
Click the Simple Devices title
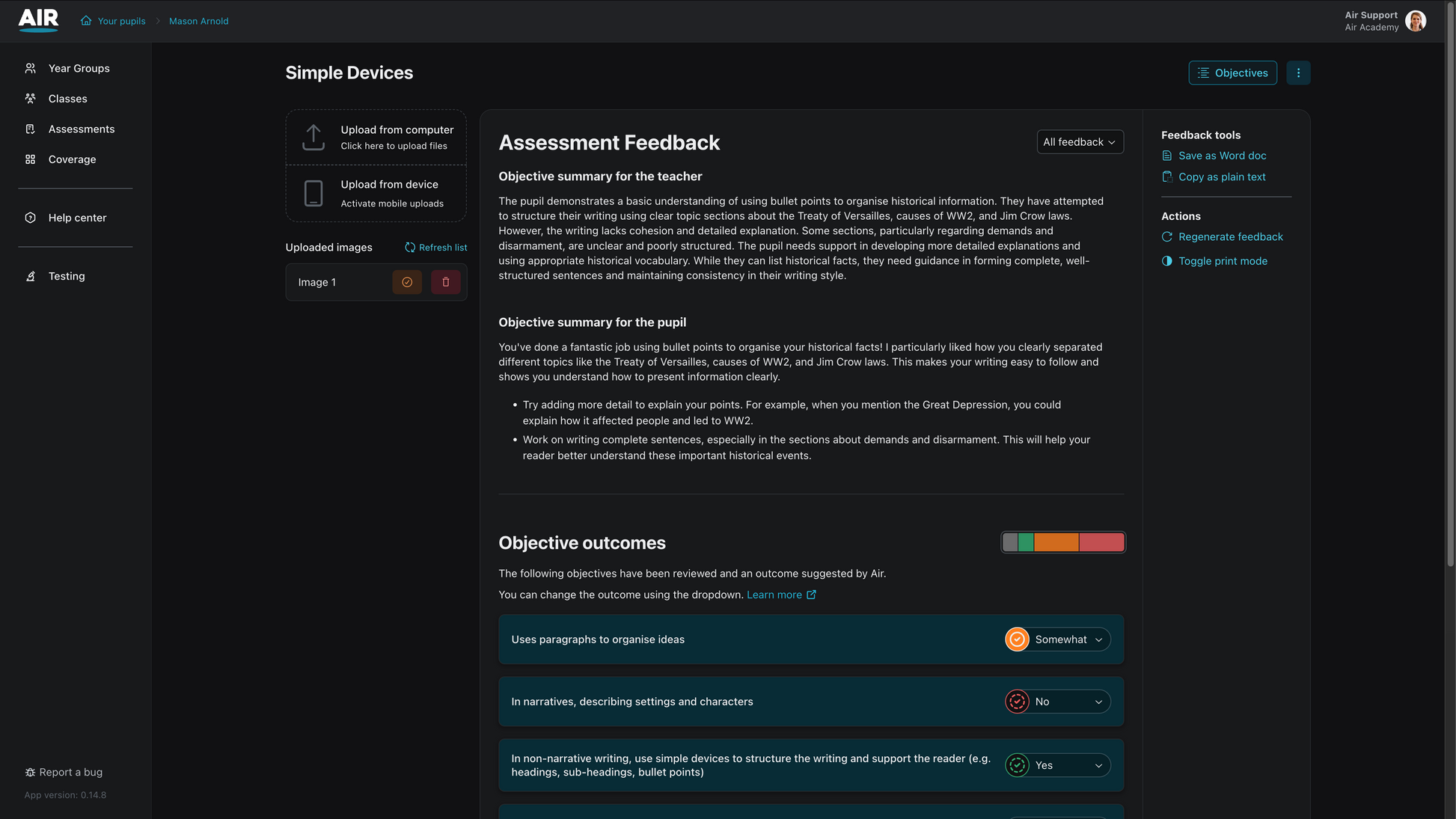pos(349,73)
